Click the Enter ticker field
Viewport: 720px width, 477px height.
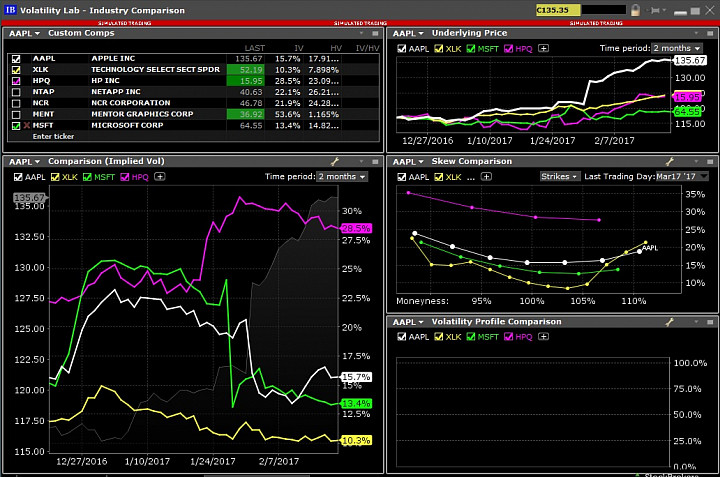click(x=53, y=136)
